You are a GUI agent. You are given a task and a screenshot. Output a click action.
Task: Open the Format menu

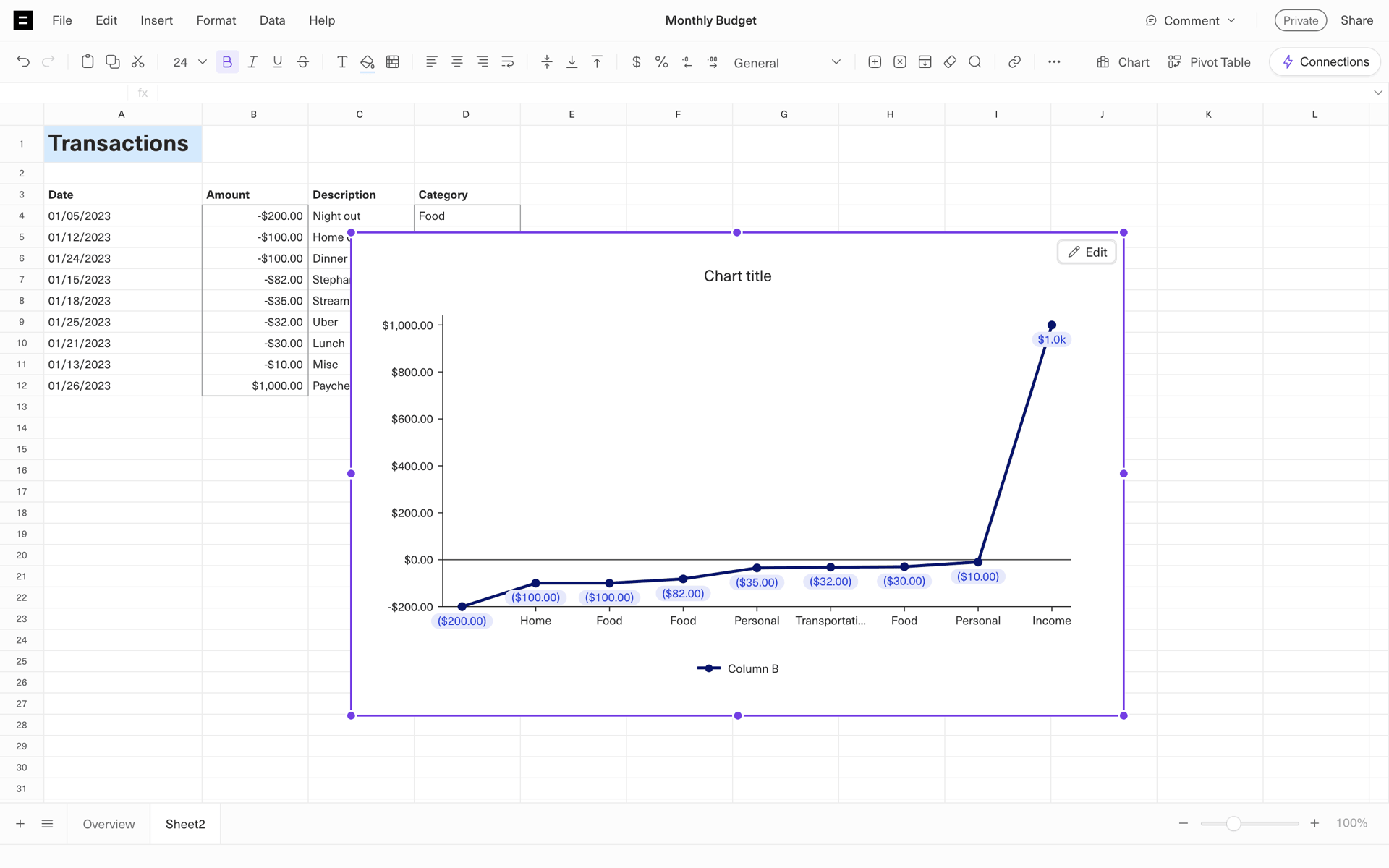216,20
